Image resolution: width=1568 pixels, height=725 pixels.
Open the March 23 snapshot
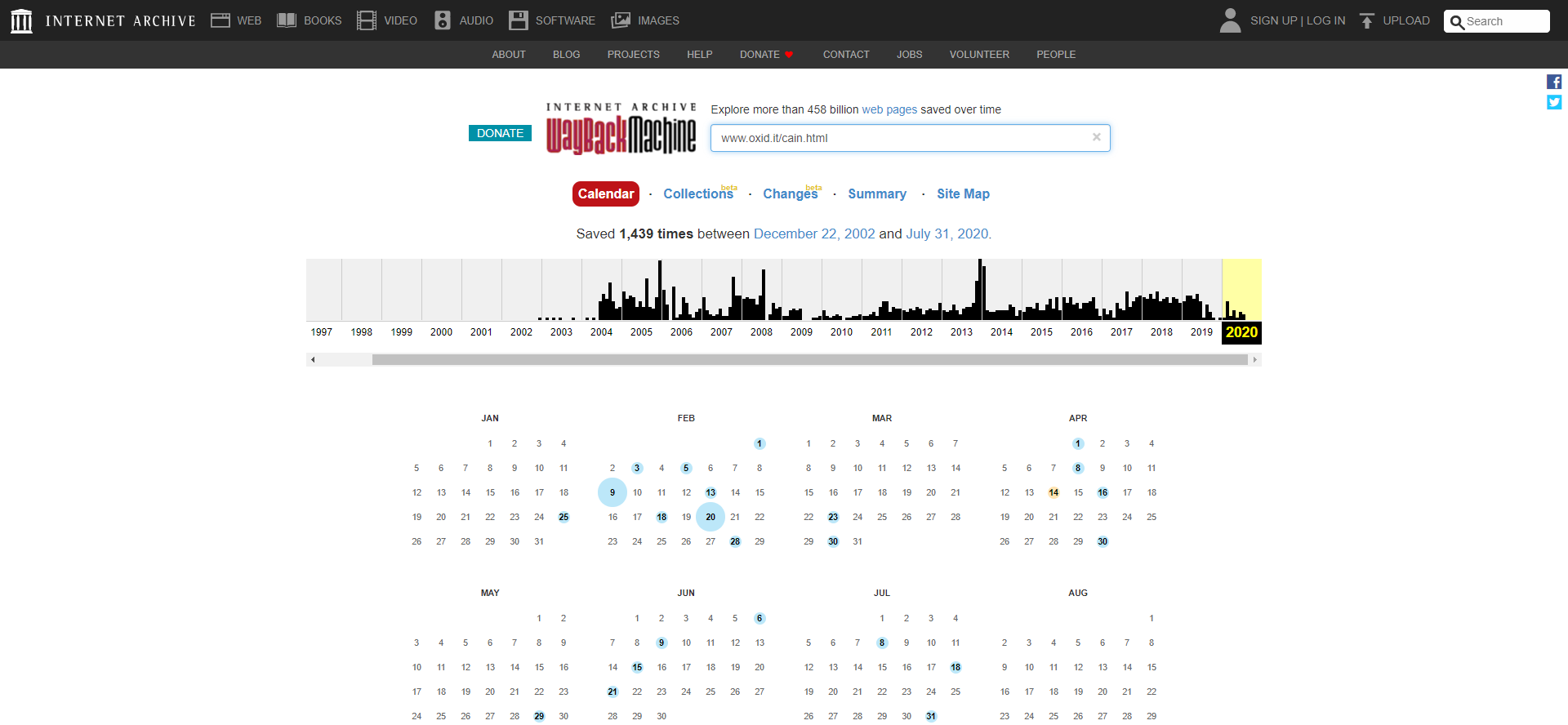833,517
